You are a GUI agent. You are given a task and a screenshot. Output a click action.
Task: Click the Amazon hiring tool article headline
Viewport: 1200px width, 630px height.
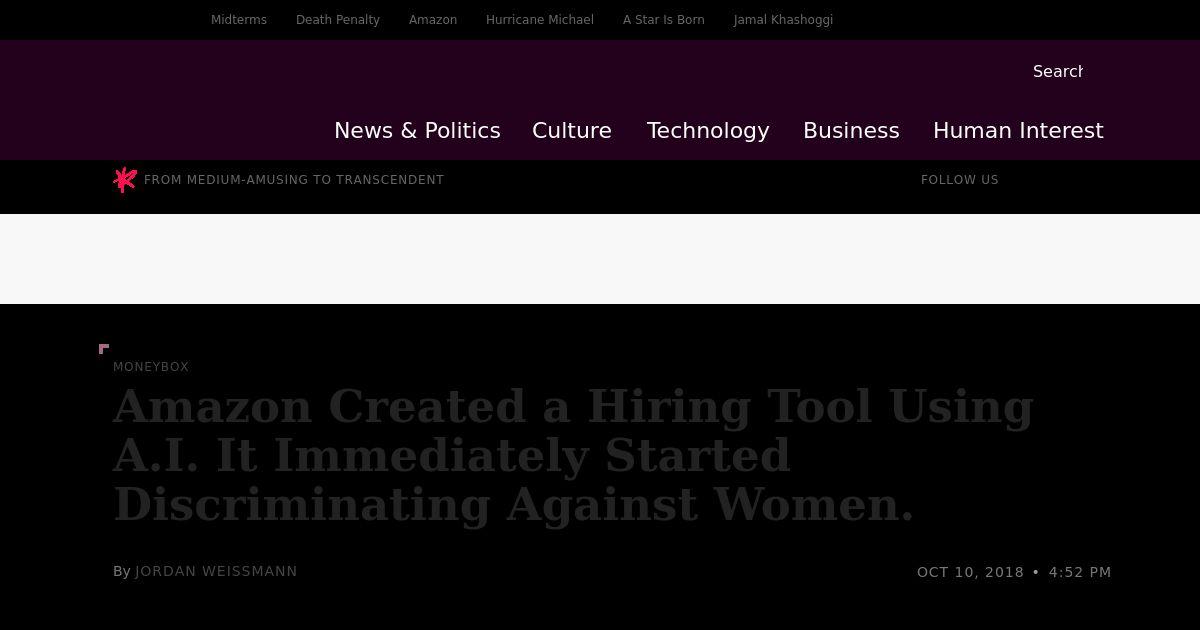573,455
